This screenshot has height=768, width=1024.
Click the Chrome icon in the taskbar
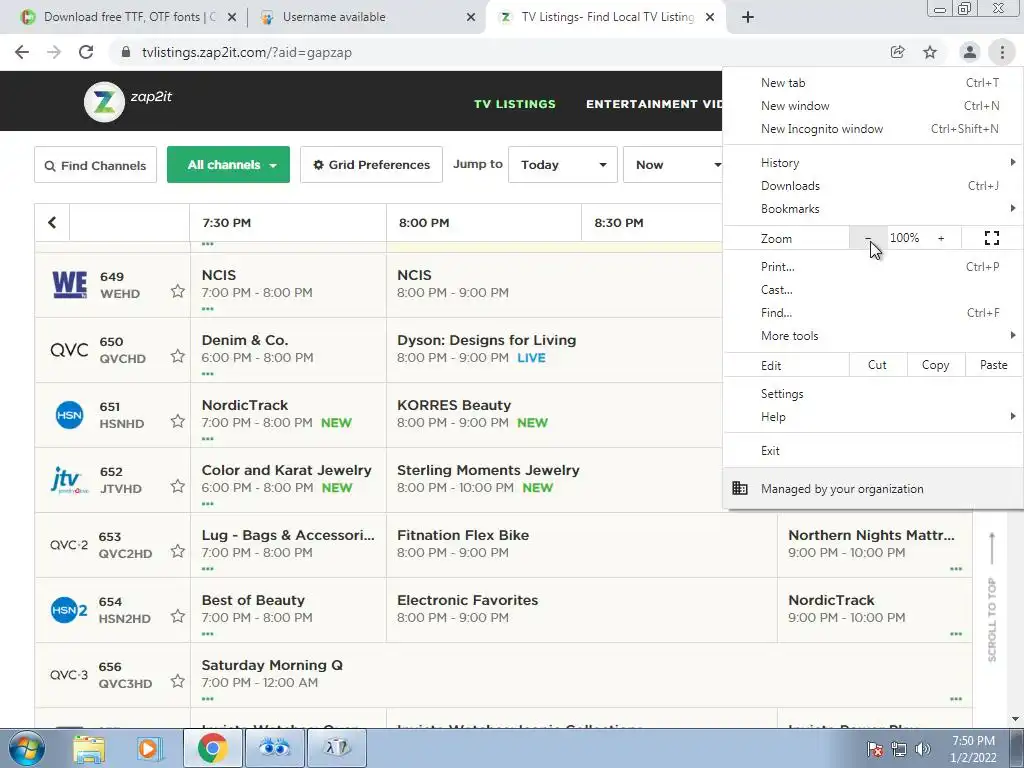click(x=212, y=748)
